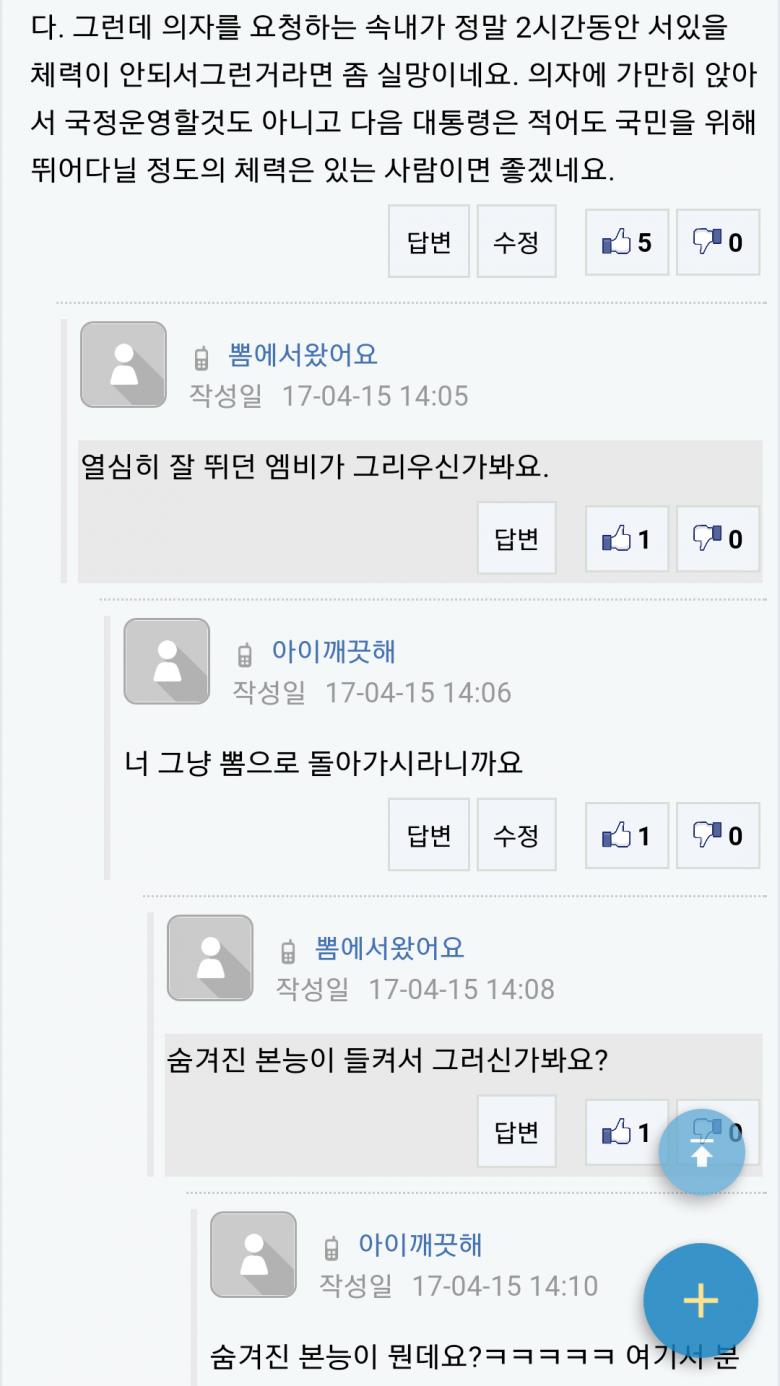The image size is (780, 1386).
Task: Tap the avatar of the 14:05 commenter
Action: [123, 364]
